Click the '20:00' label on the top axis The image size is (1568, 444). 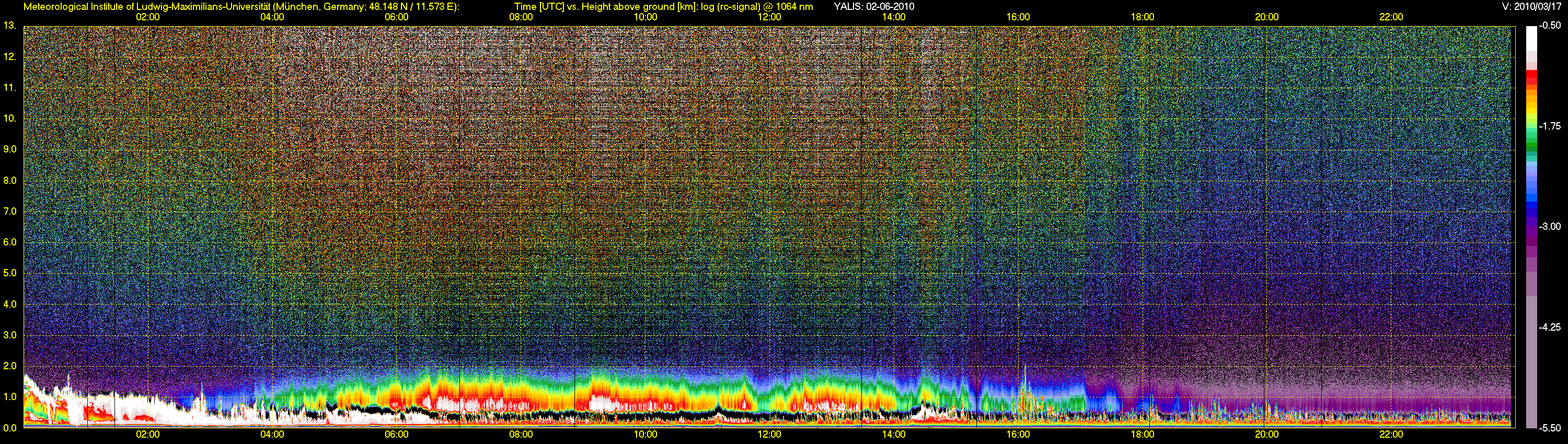[x=1267, y=17]
